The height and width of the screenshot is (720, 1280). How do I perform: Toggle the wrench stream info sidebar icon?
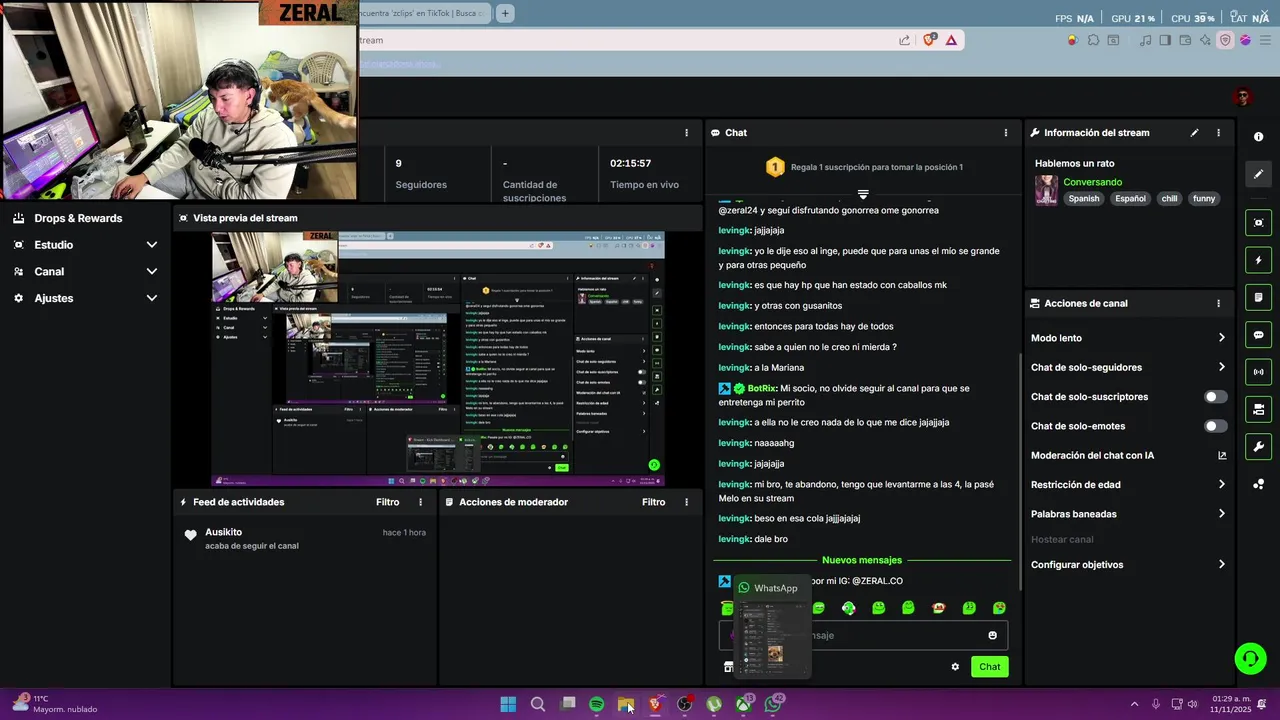(1258, 446)
